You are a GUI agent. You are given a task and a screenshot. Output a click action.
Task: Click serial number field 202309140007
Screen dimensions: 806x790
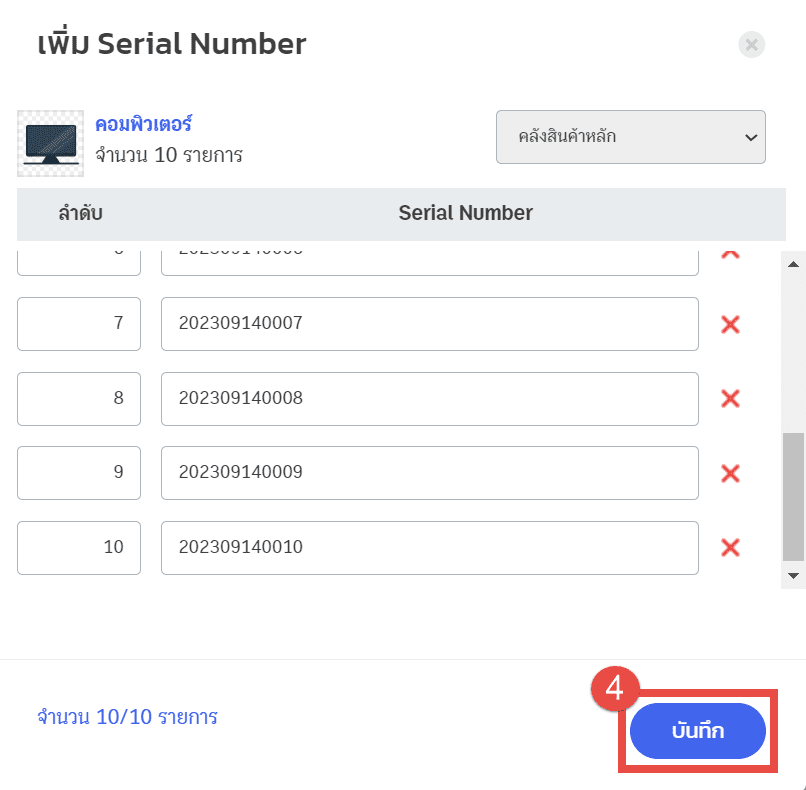click(x=430, y=324)
